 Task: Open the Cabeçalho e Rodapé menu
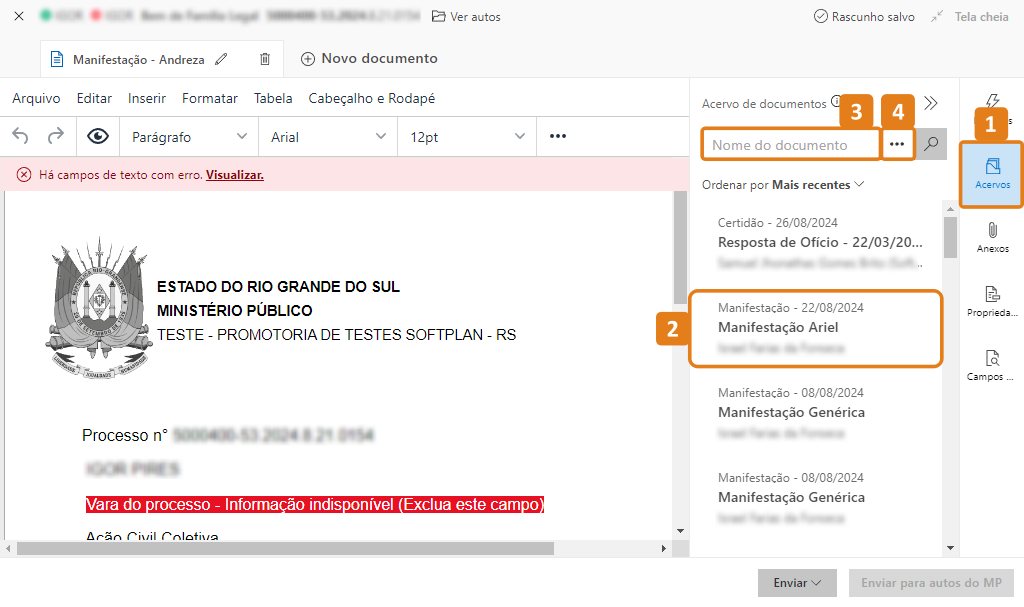[x=372, y=98]
